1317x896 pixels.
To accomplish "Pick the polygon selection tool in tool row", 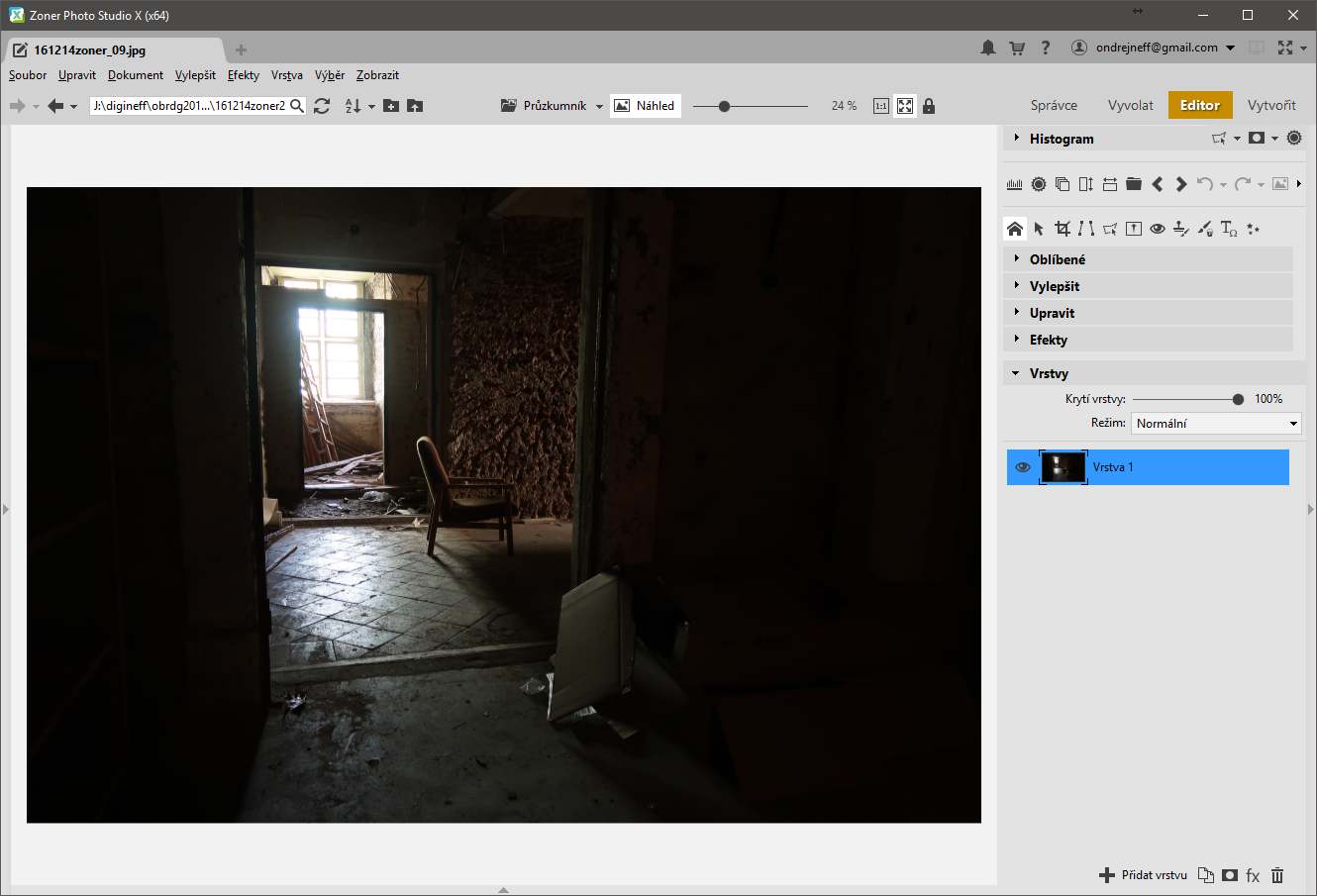I will point(1110,229).
